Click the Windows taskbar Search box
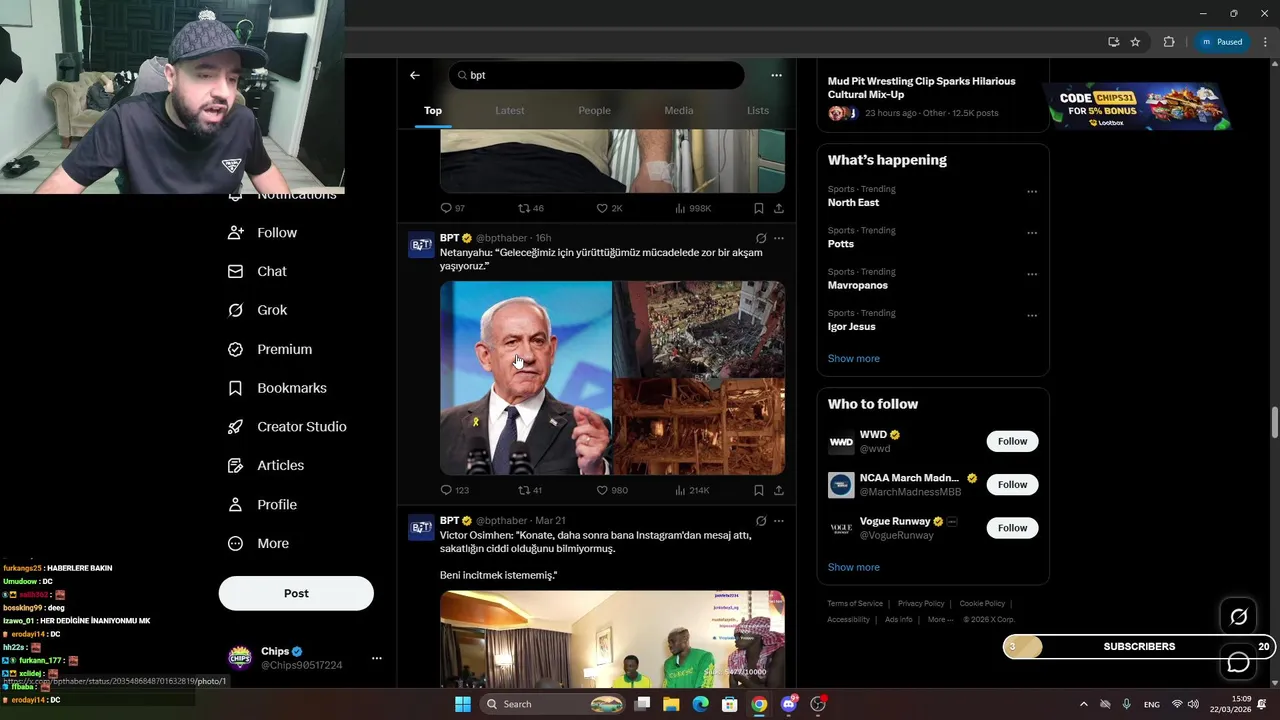 pos(553,704)
